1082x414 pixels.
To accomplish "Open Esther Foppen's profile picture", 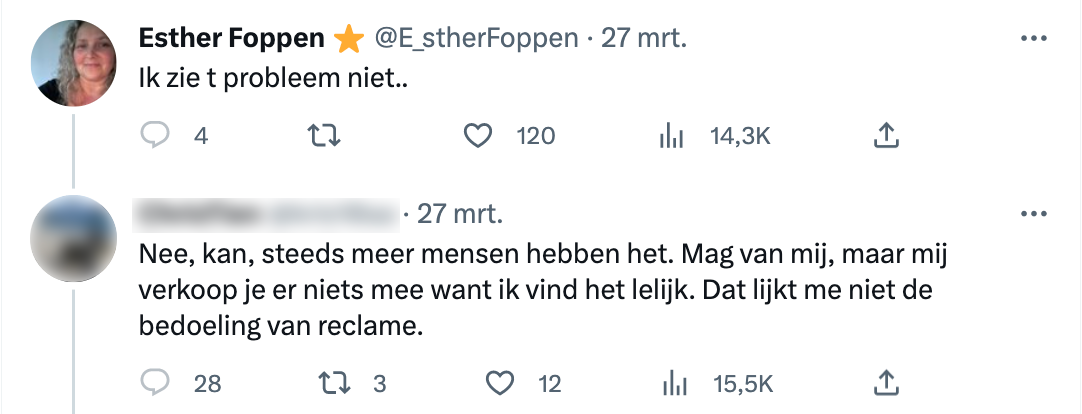I will point(75,63).
